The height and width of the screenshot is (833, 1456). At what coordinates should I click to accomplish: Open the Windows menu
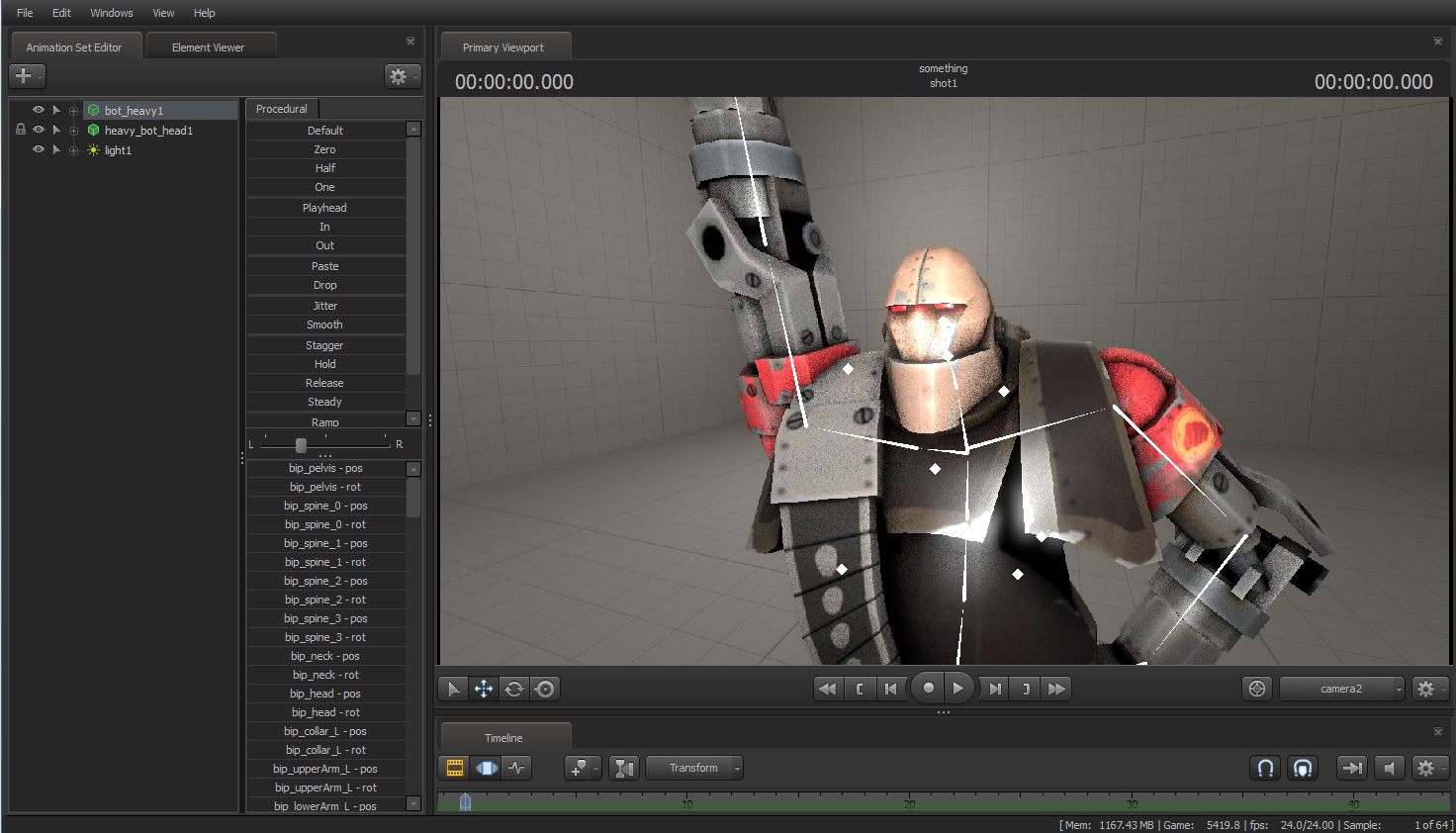111,13
